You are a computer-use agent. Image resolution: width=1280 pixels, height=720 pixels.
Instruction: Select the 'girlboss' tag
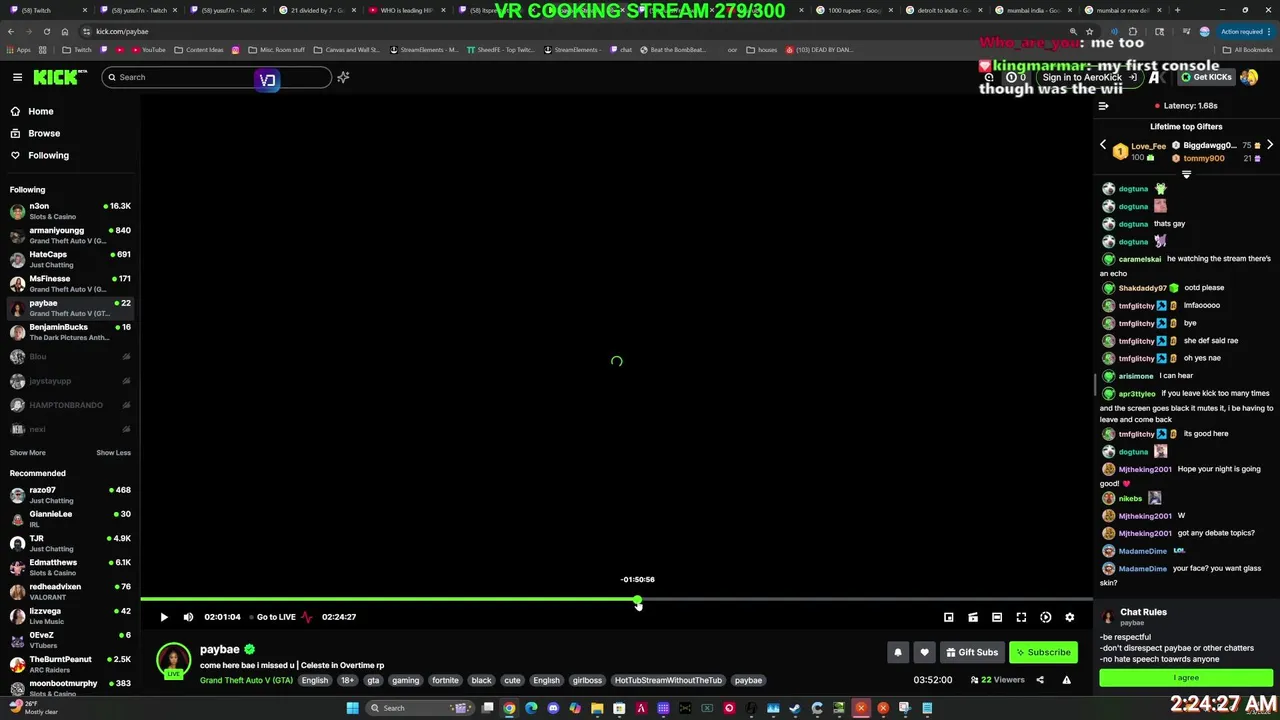pos(587,680)
